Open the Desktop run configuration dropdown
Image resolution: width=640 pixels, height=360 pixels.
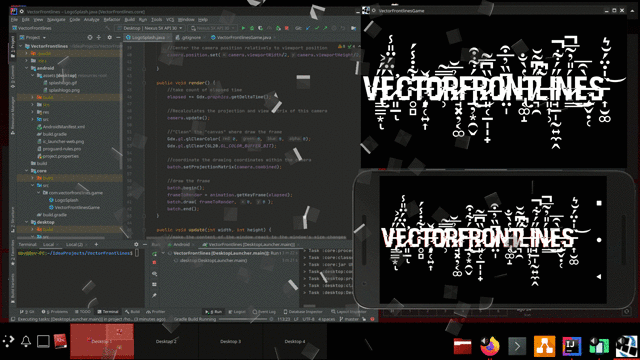click(149, 28)
